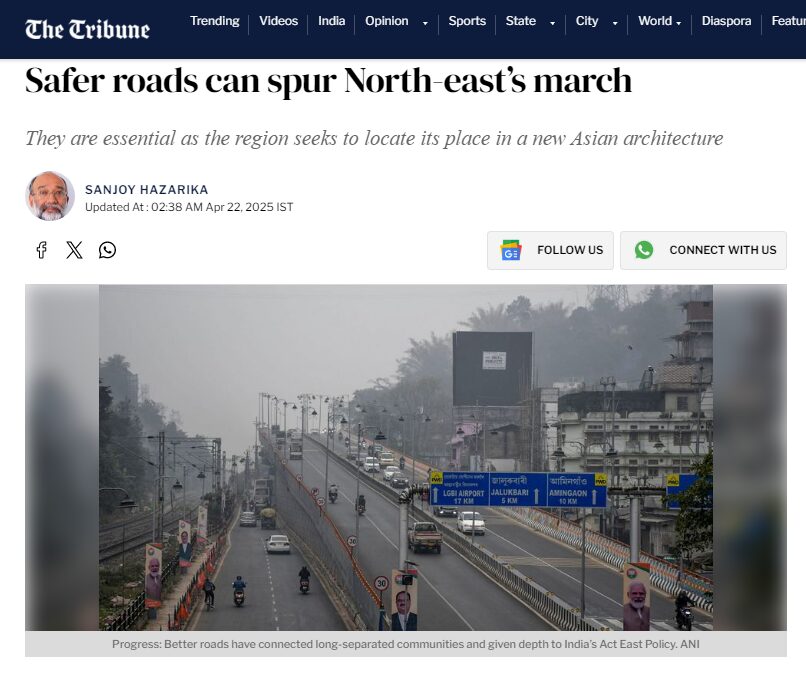
Task: Click the CONNECT WITH US button
Action: point(703,250)
